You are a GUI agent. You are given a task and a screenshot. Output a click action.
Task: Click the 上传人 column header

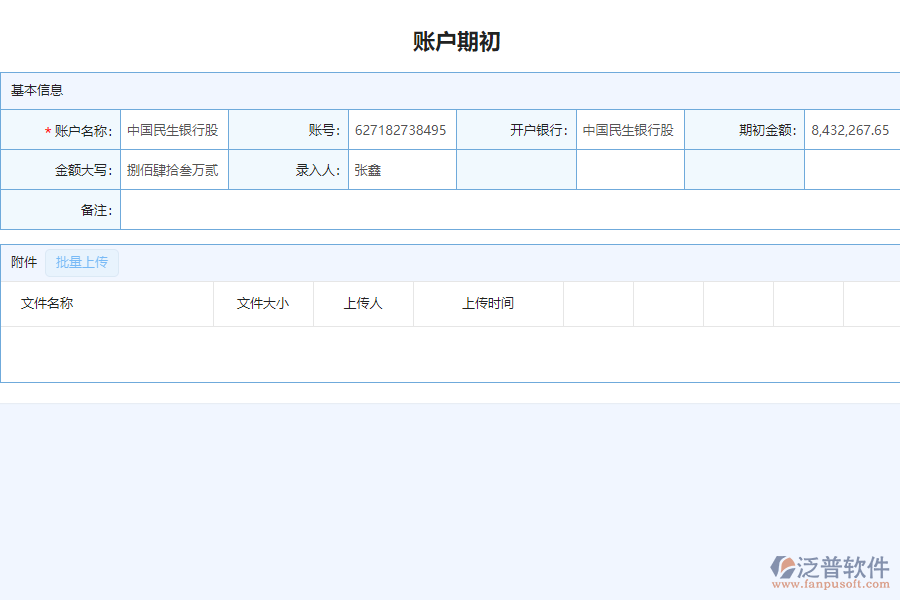click(x=363, y=304)
